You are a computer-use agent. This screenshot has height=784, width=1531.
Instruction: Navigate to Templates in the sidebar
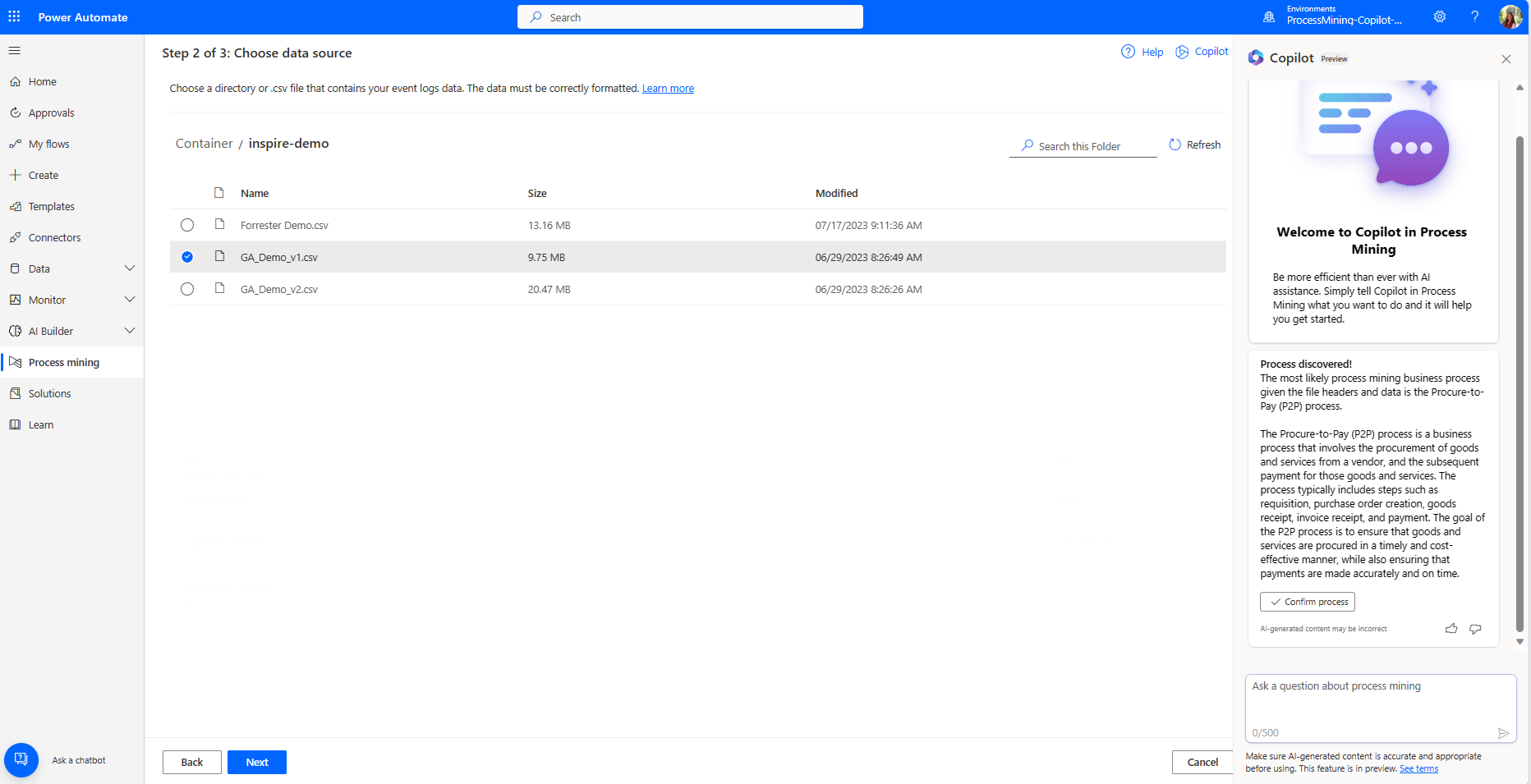point(51,206)
